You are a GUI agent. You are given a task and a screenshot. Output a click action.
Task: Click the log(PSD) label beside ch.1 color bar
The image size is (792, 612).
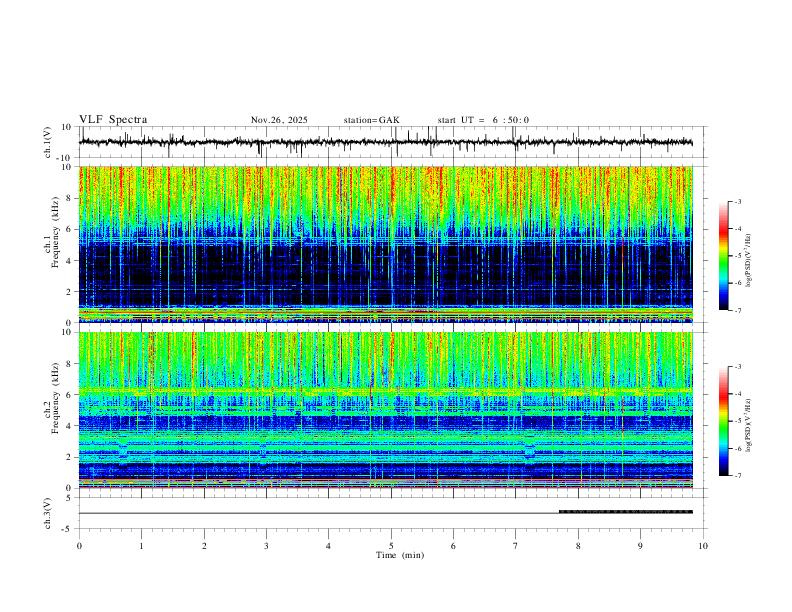pos(748,261)
